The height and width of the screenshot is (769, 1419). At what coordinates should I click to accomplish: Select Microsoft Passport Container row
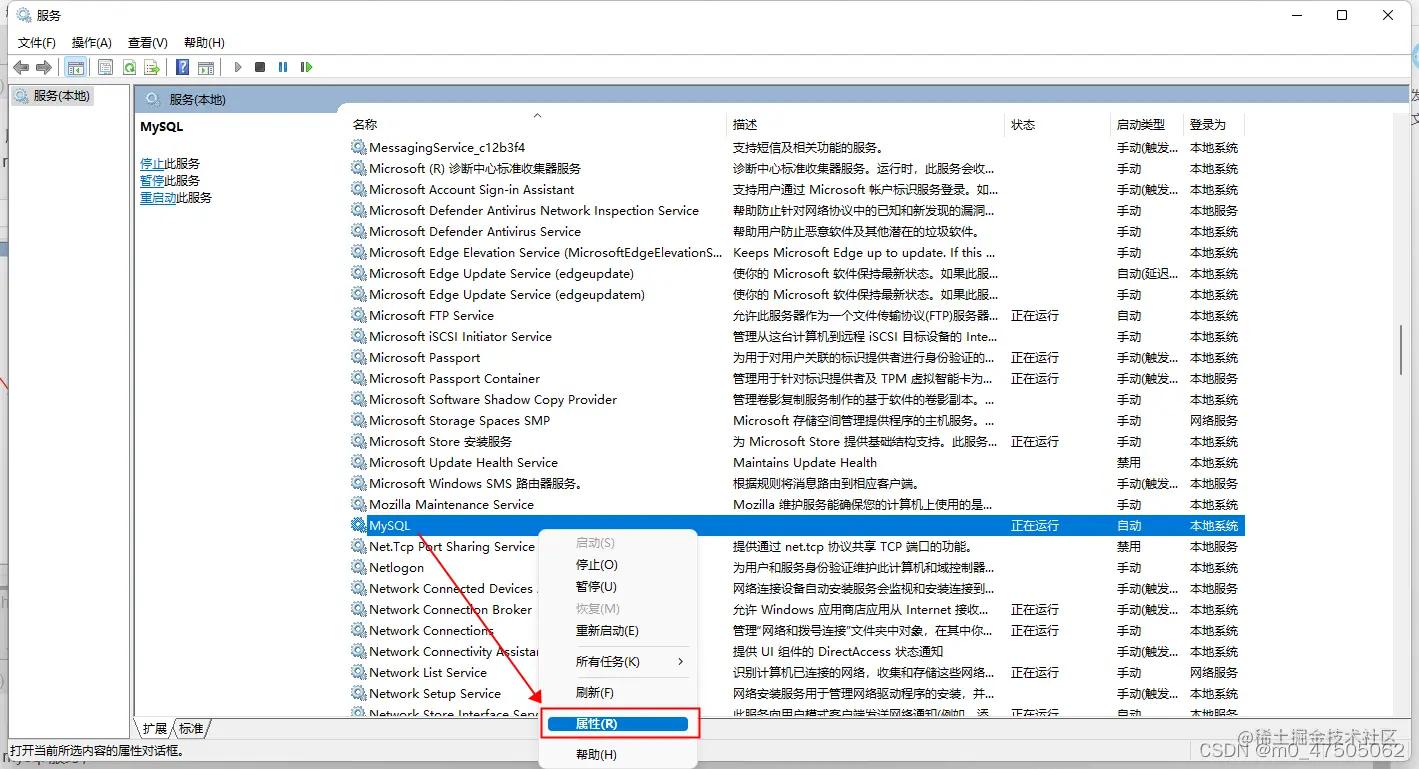796,378
